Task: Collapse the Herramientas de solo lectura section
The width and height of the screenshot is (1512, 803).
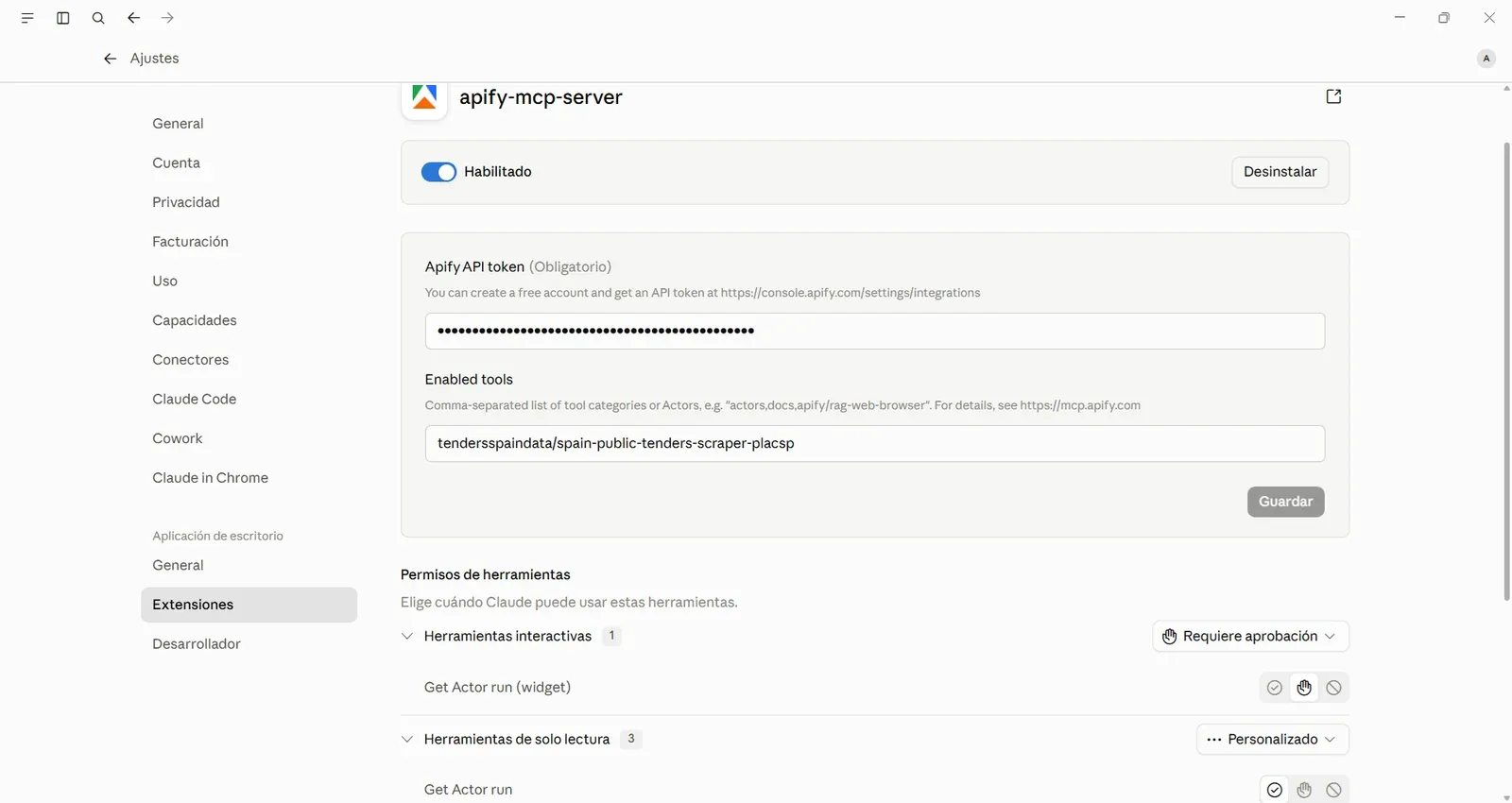Action: pyautogui.click(x=407, y=739)
